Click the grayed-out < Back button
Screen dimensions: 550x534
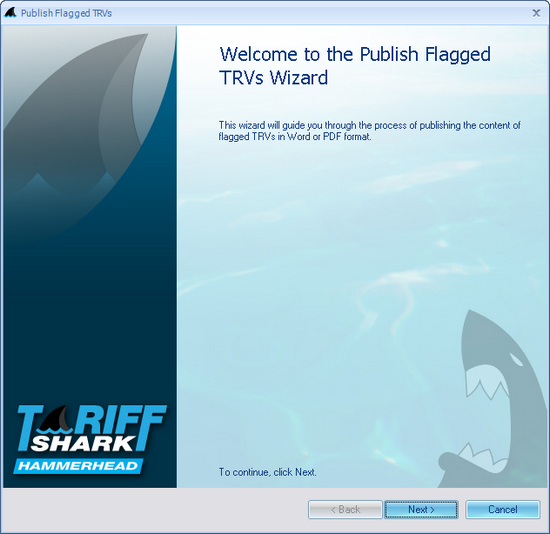click(x=345, y=509)
